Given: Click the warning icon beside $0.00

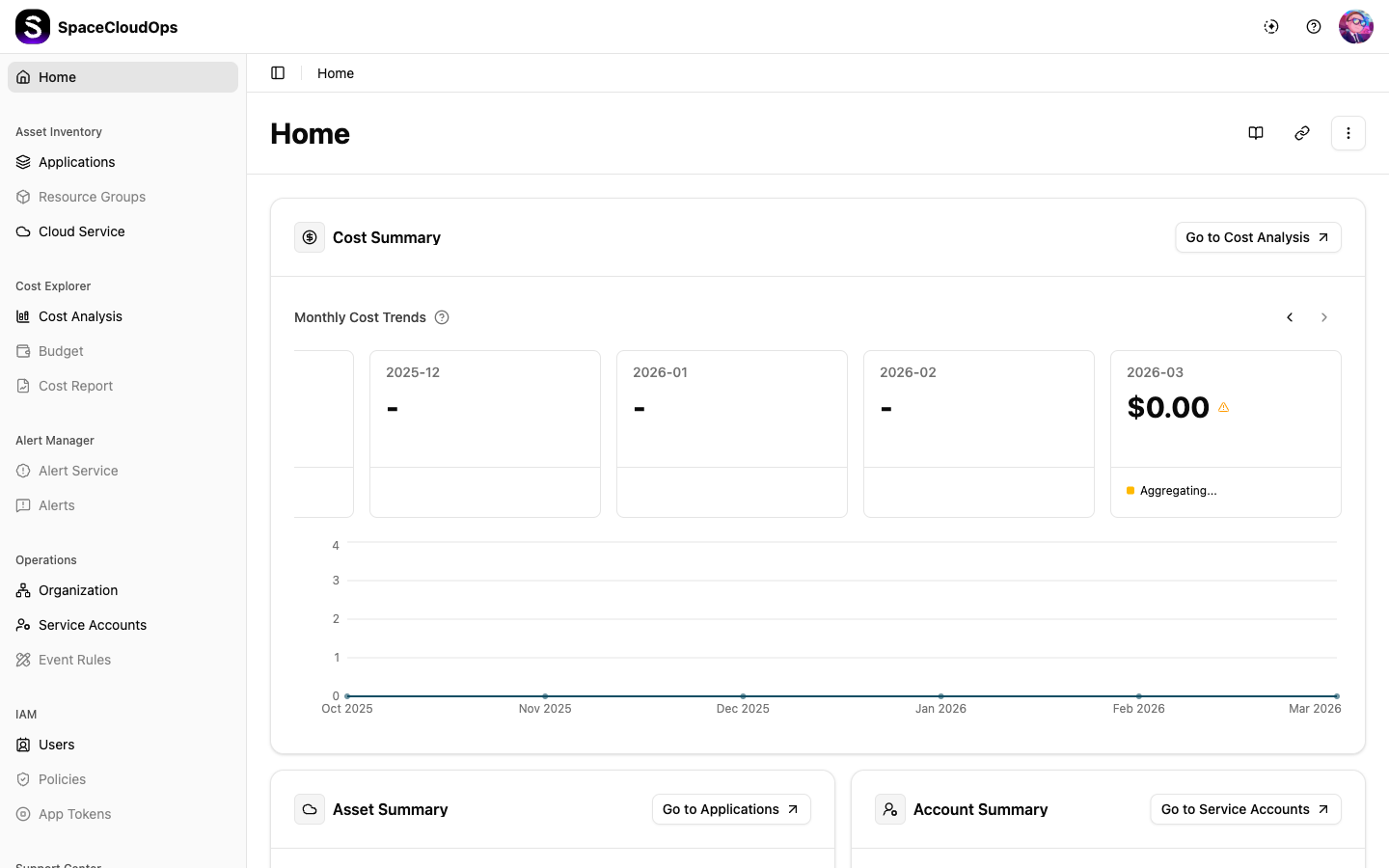Looking at the screenshot, I should [x=1224, y=408].
